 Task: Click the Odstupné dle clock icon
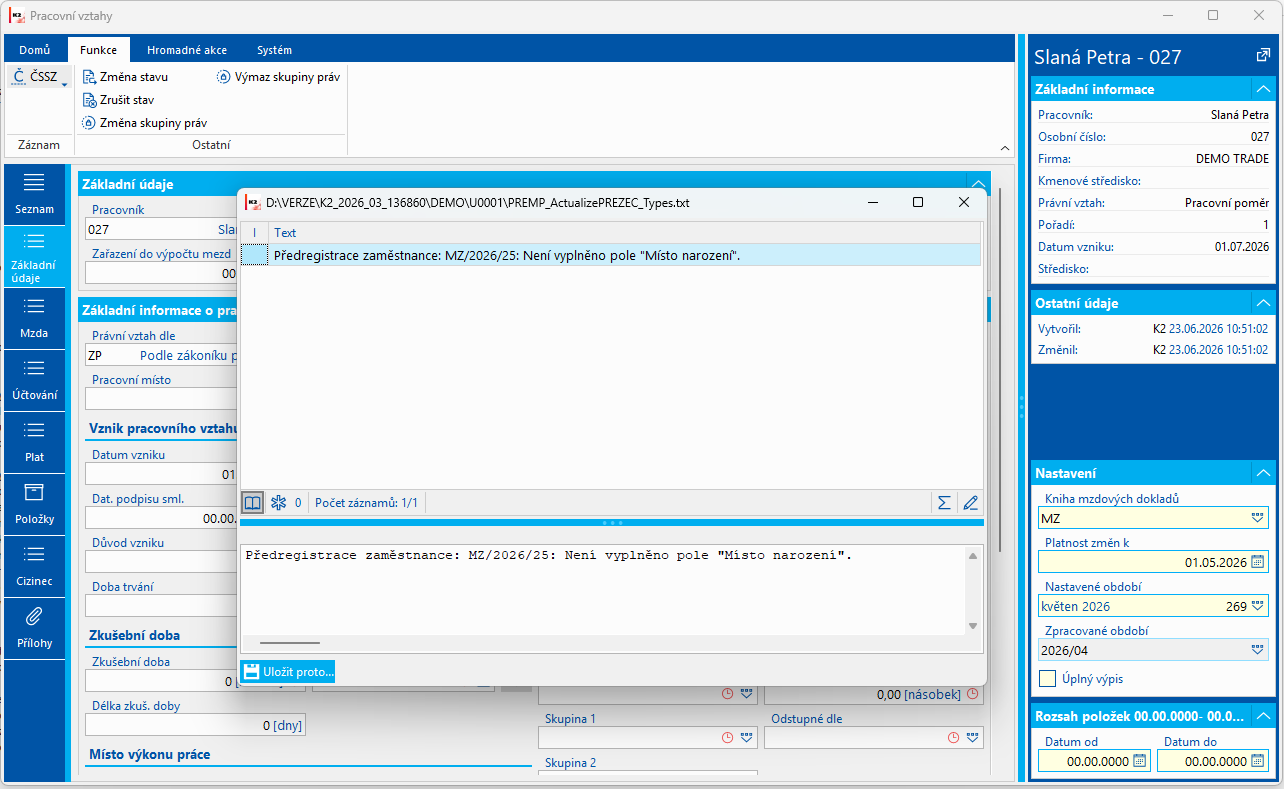953,738
